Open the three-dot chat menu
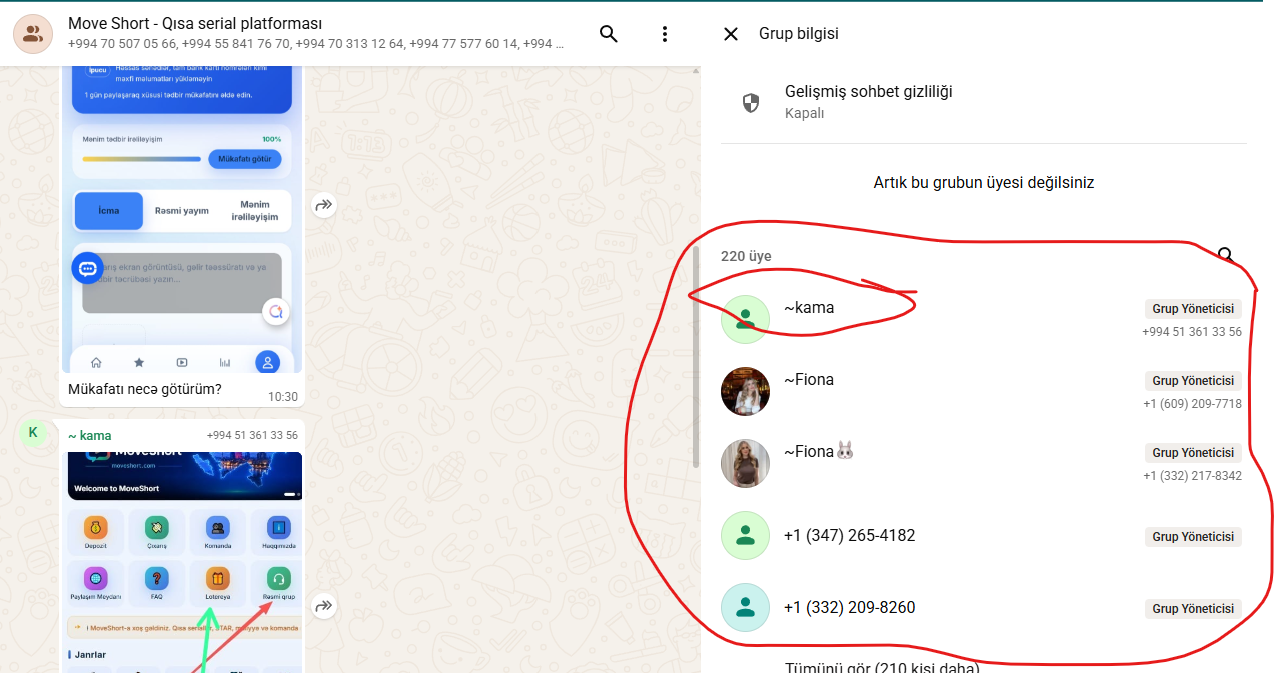Viewport: 1275px width, 673px height. pos(665,34)
